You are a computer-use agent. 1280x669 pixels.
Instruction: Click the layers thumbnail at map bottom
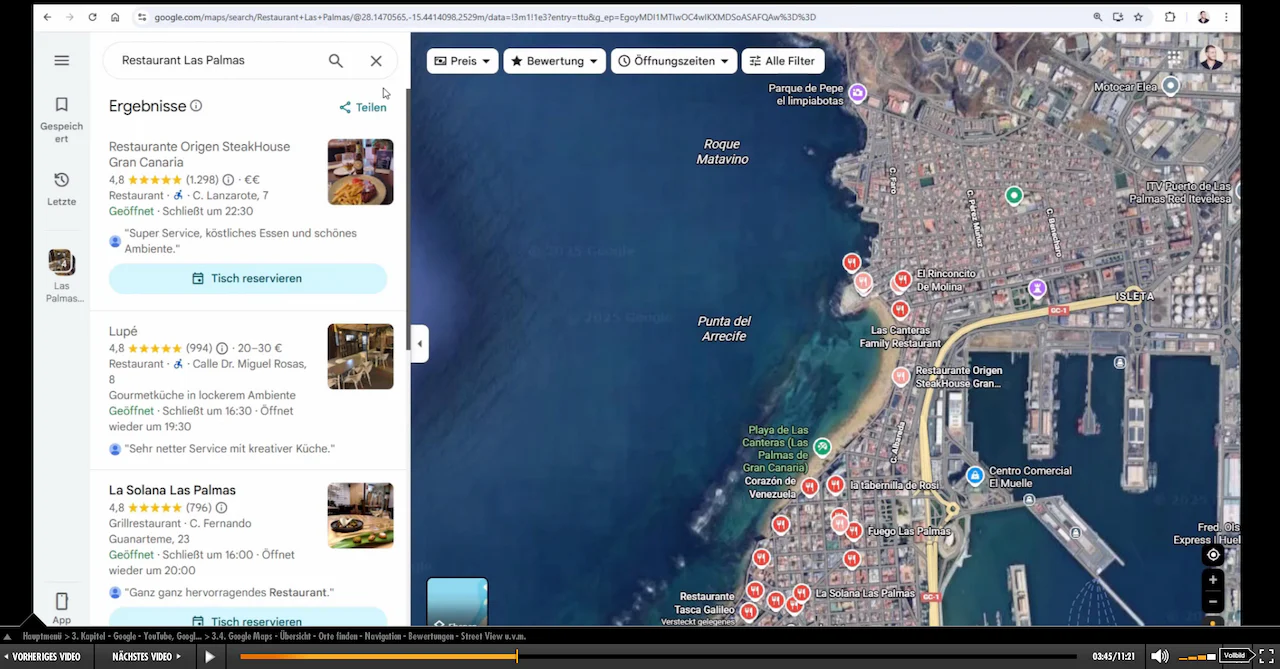tap(458, 602)
